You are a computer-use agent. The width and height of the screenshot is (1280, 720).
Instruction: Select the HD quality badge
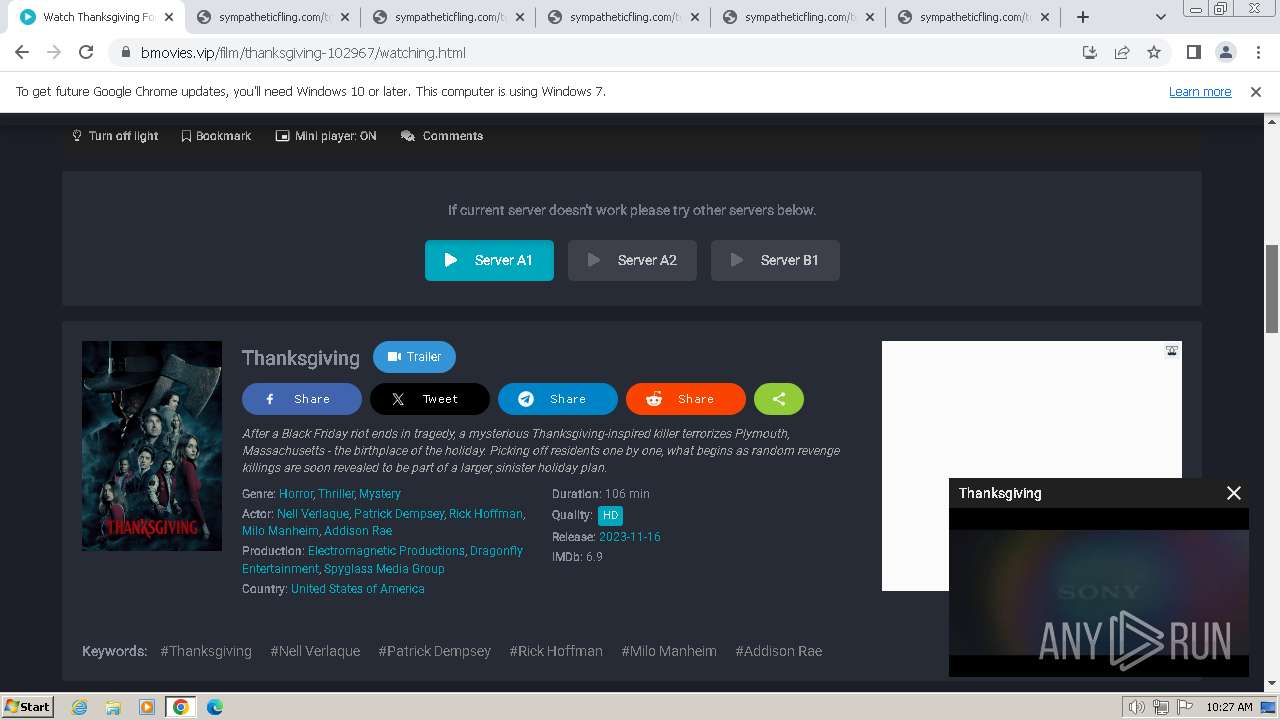(x=610, y=516)
